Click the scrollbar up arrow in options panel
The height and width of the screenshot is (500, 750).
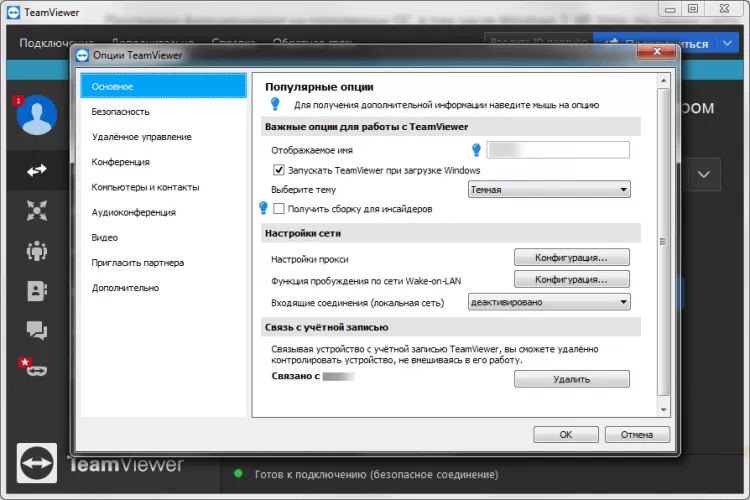[x=663, y=80]
